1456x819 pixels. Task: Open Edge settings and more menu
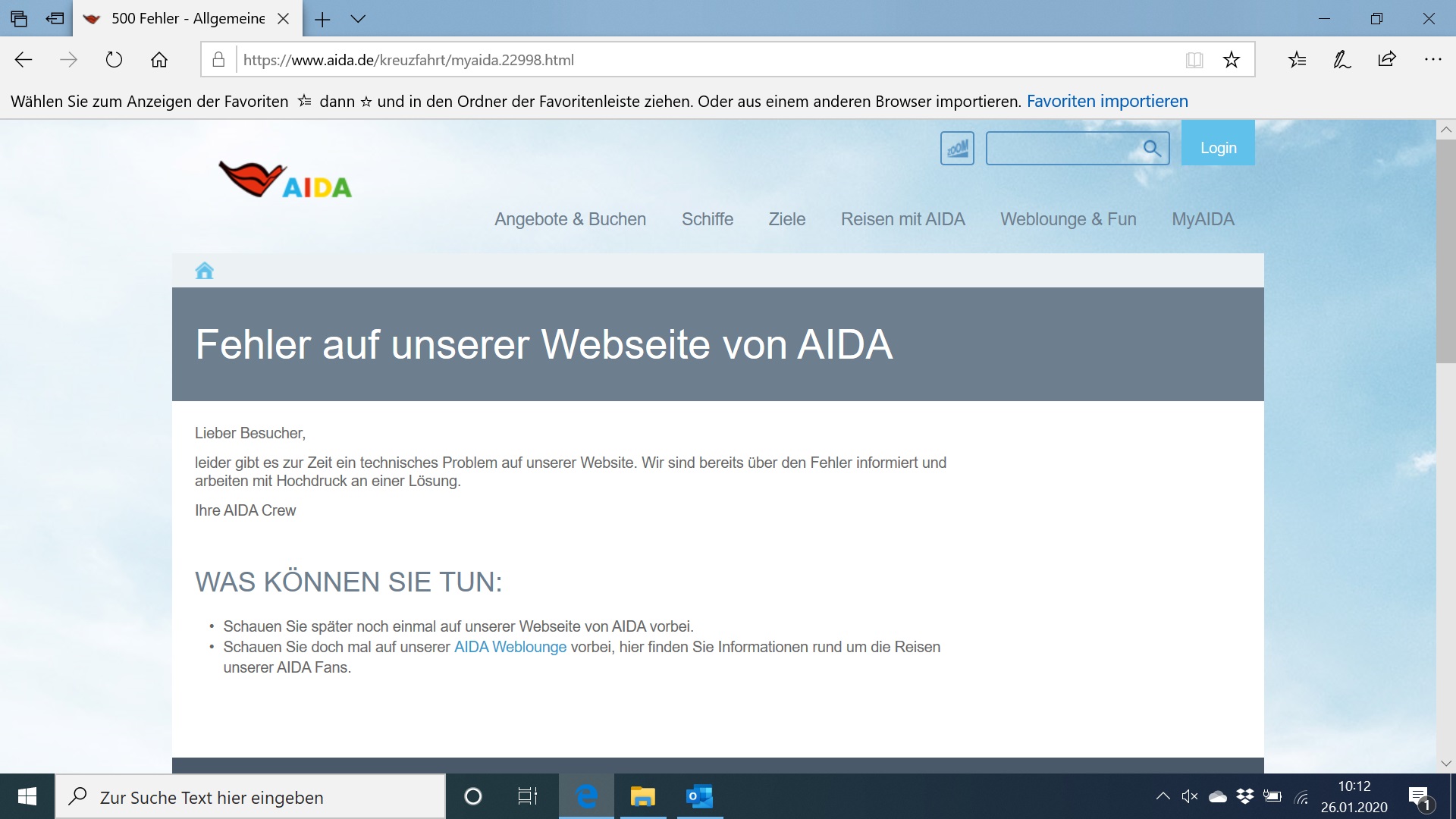click(1432, 60)
